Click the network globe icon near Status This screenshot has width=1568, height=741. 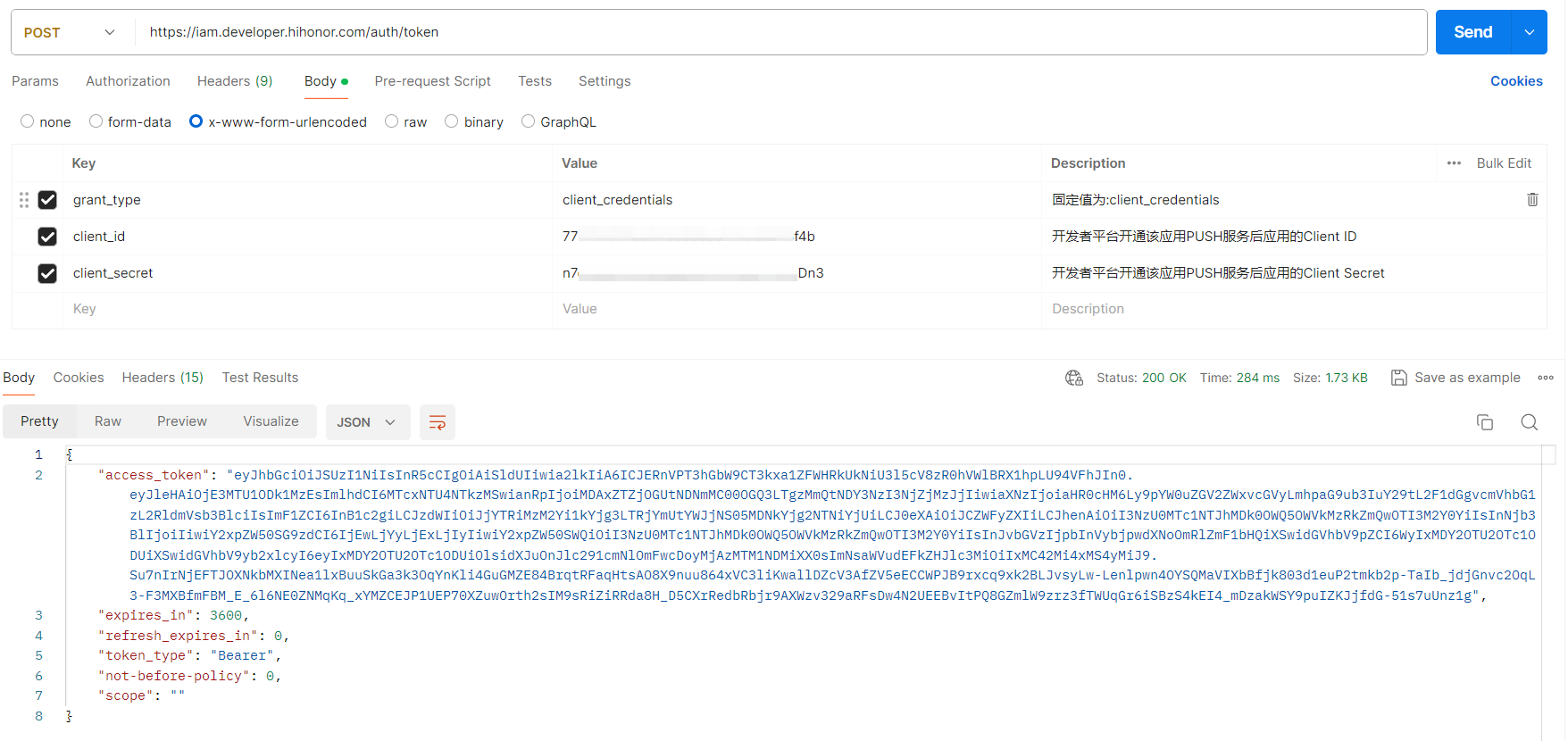point(1073,378)
